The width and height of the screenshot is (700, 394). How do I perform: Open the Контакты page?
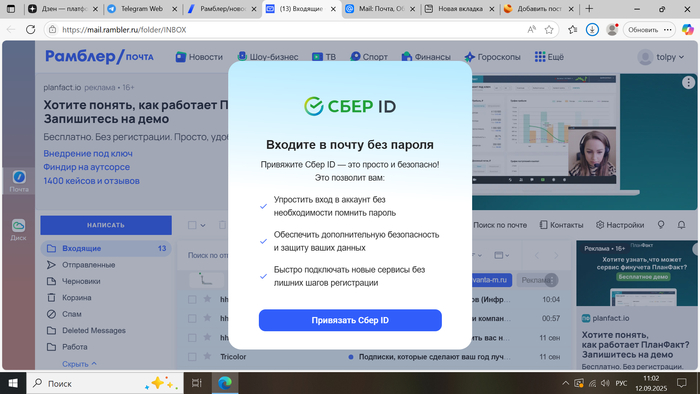(561, 225)
